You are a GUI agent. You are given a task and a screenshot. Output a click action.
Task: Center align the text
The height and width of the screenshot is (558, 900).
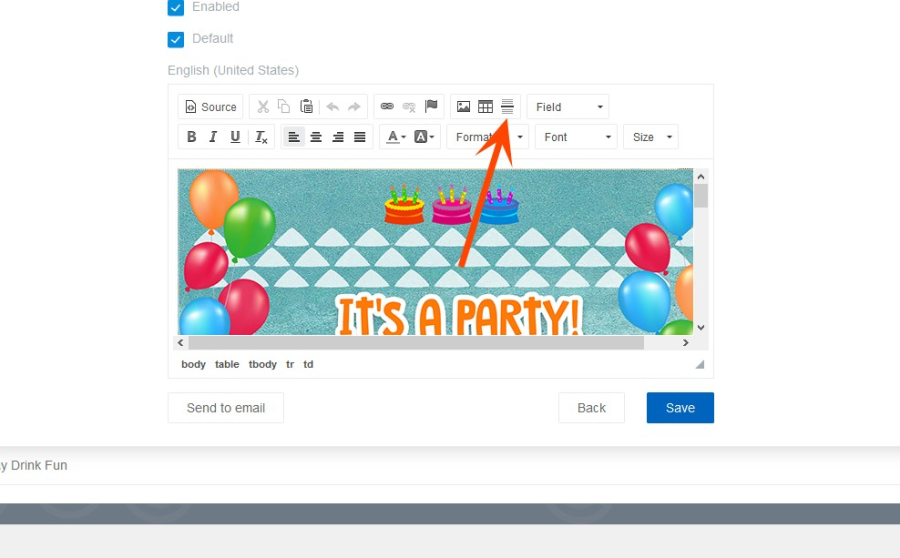(x=316, y=137)
